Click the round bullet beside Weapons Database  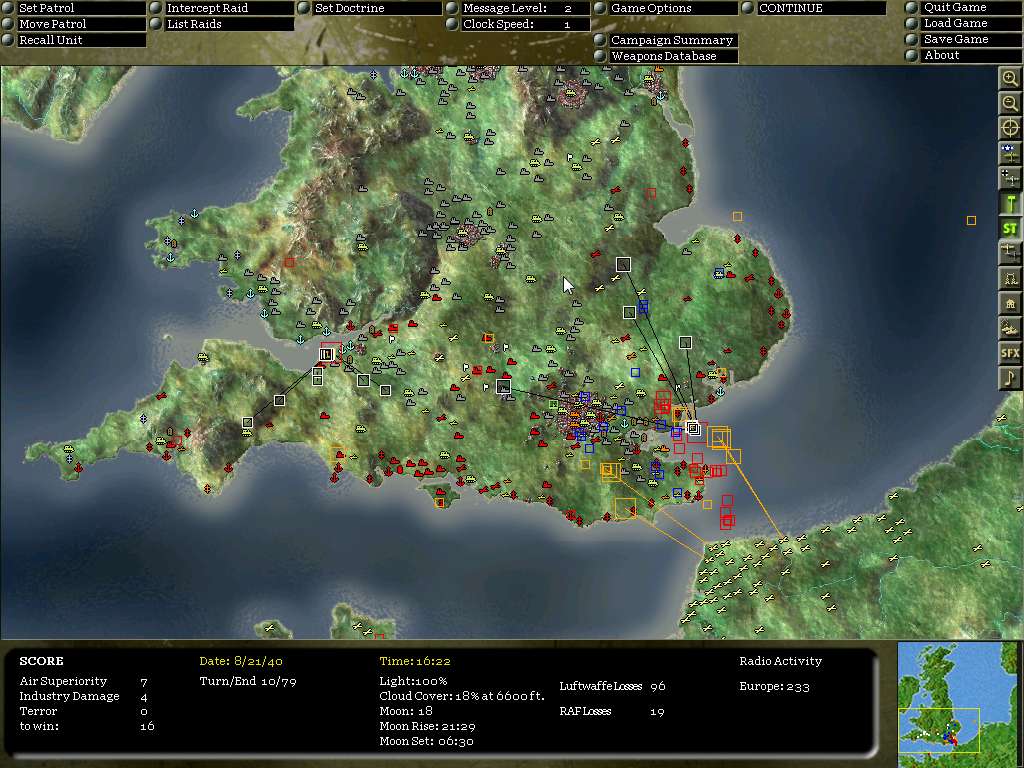[600, 56]
